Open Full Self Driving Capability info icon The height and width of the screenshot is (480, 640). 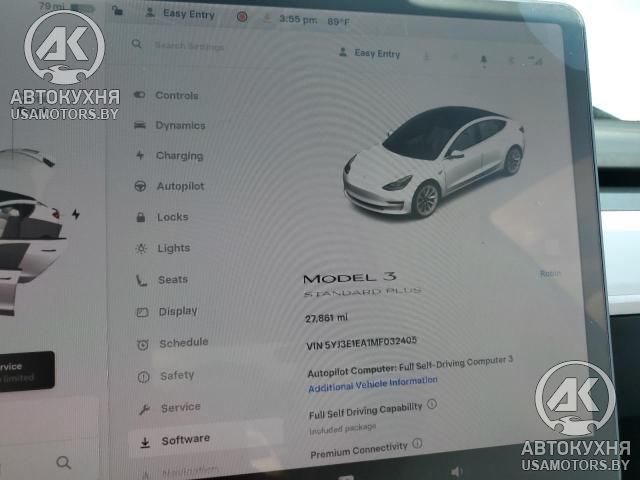click(x=431, y=404)
